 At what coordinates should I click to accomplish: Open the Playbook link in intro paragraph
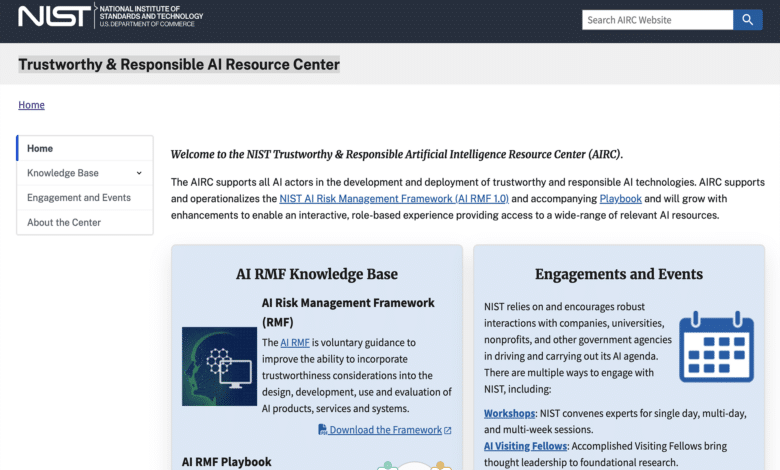point(620,198)
